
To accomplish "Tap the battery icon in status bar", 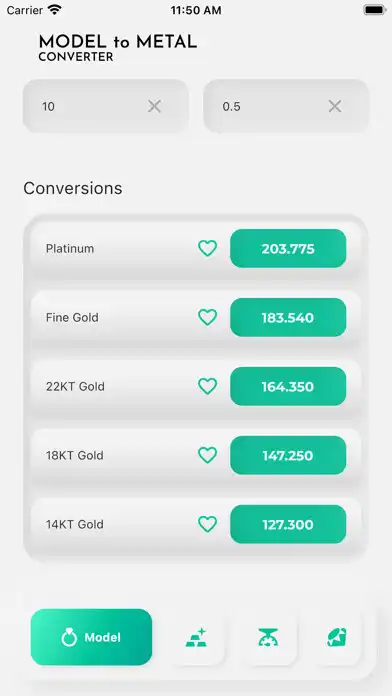I will click(375, 10).
